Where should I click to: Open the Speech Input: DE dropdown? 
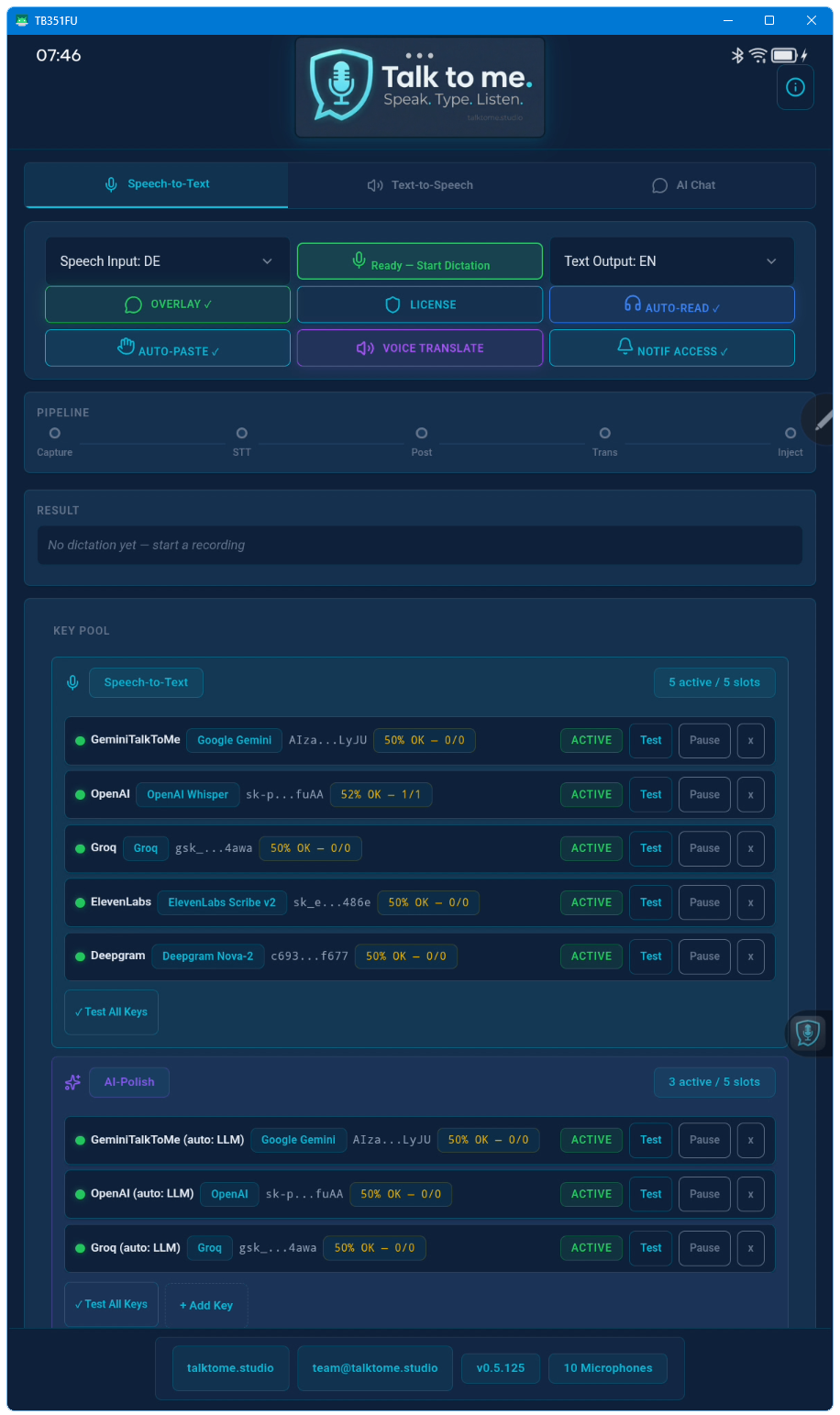[168, 261]
